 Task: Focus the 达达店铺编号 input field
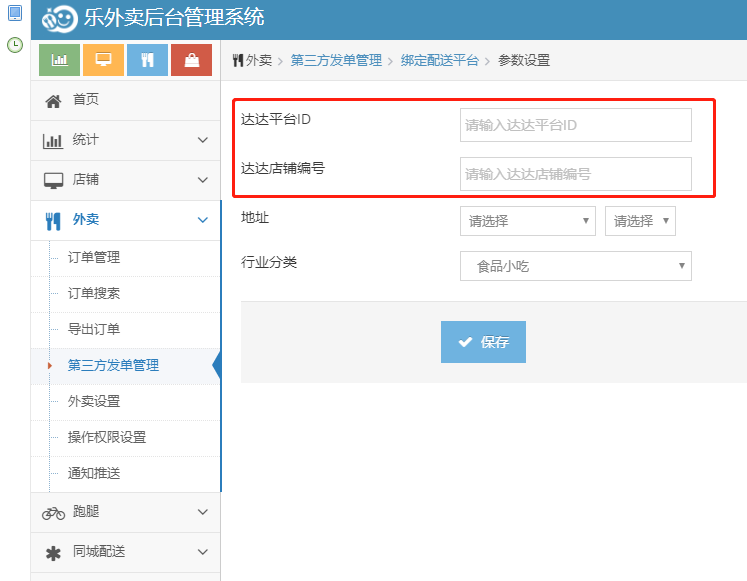click(575, 174)
